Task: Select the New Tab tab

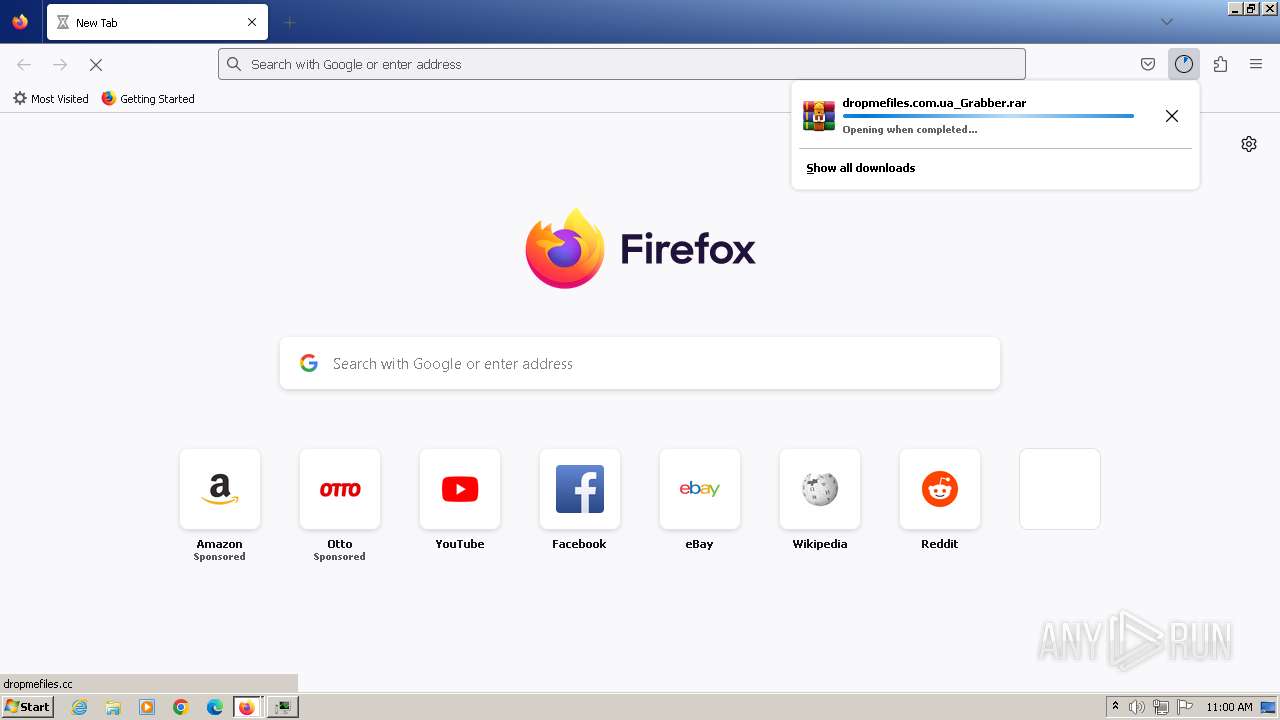Action: point(157,22)
